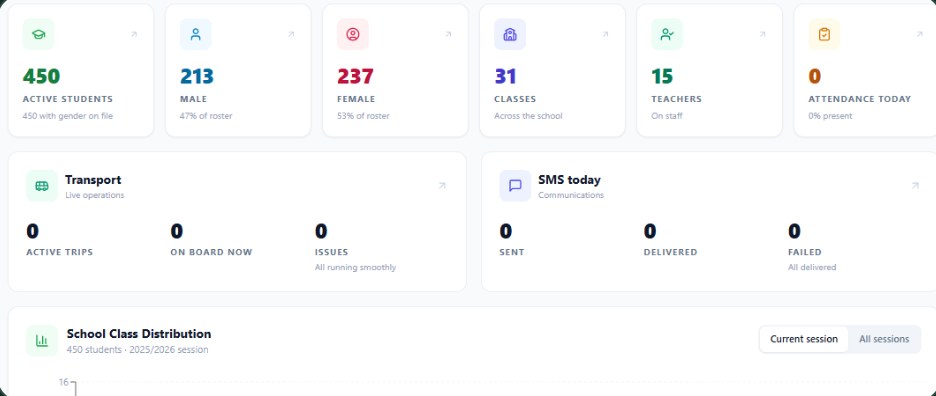Open the SMS today panel arrow link
The image size is (936, 396).
[x=915, y=186]
